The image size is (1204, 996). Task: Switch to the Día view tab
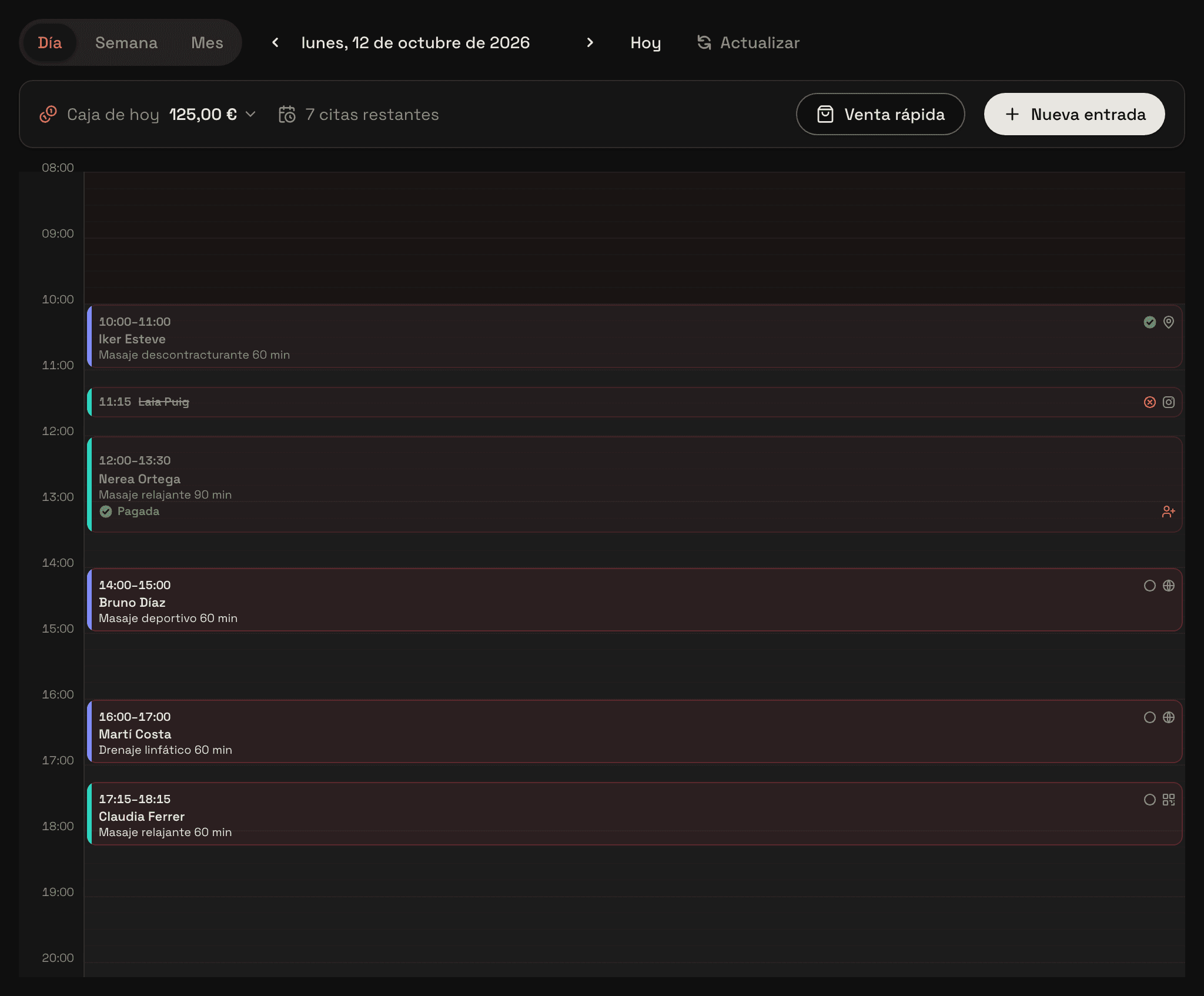click(50, 43)
